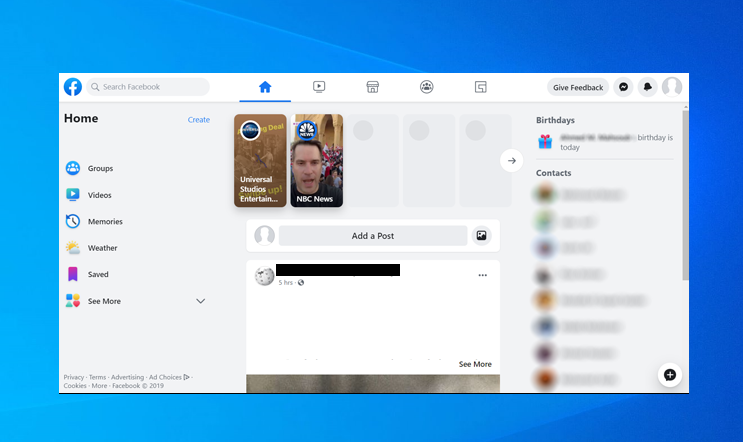Click the post's public audience globe icon

301,282
